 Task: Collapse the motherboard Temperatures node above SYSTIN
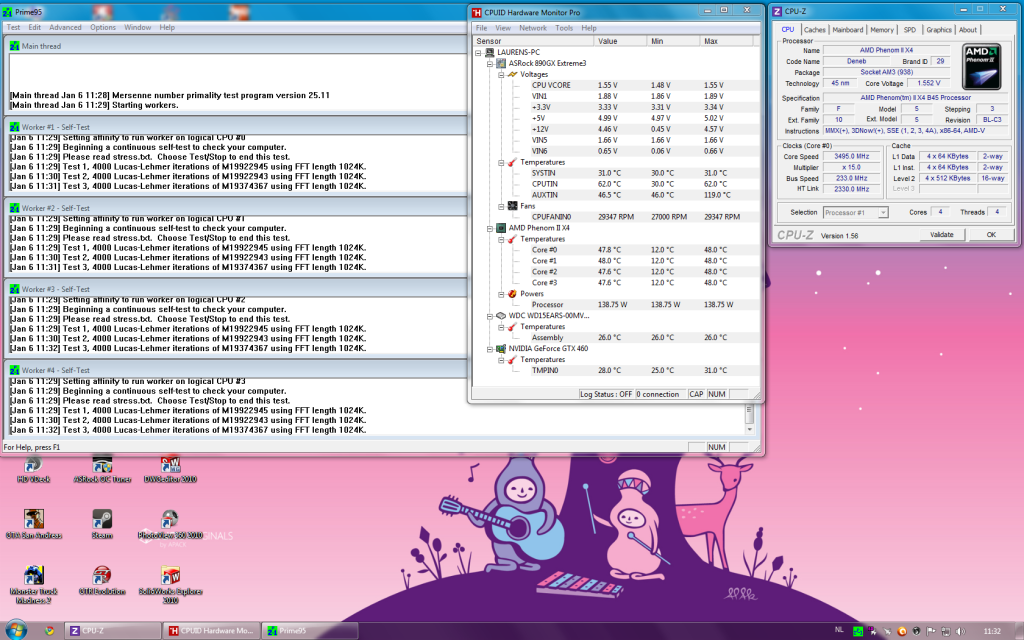502,162
